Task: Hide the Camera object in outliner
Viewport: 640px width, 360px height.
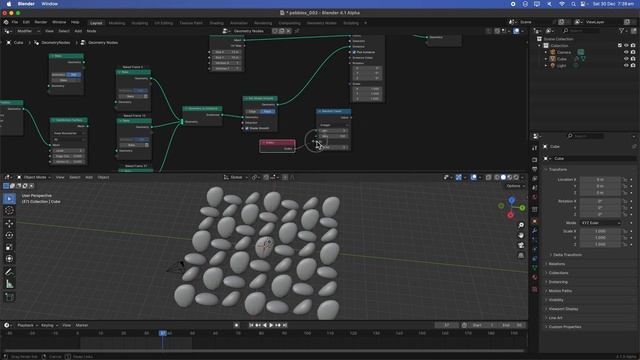Action: [626, 52]
